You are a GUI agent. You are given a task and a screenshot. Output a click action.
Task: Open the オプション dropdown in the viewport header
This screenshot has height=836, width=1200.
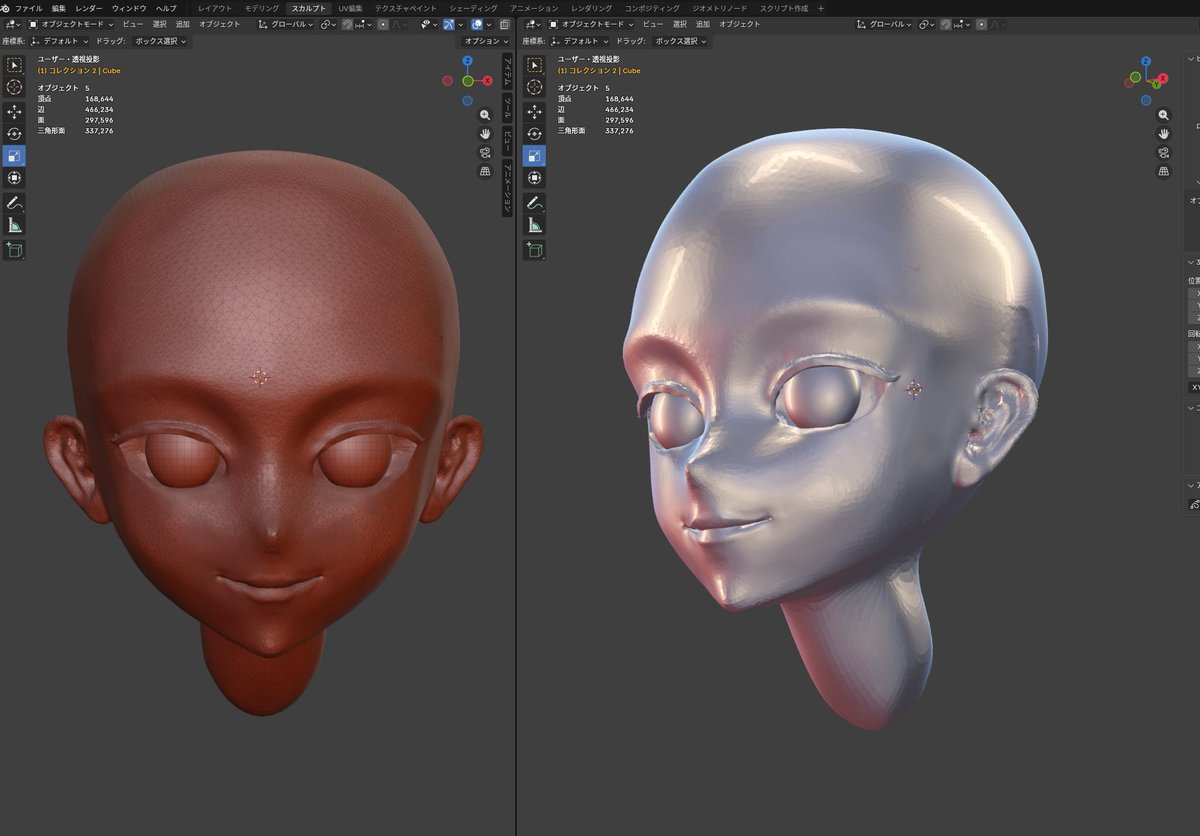[484, 41]
